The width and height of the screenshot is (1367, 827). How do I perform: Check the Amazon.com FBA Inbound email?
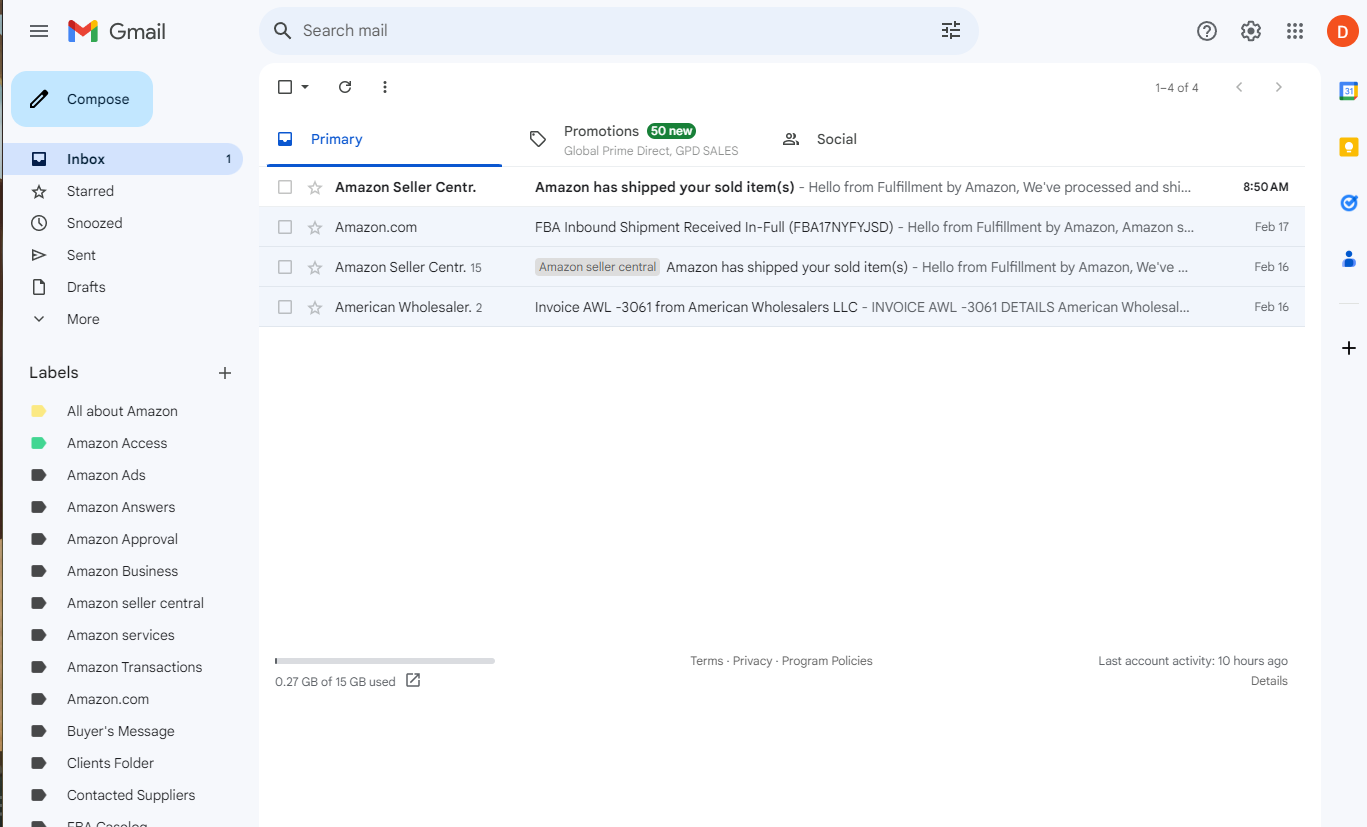click(x=285, y=227)
